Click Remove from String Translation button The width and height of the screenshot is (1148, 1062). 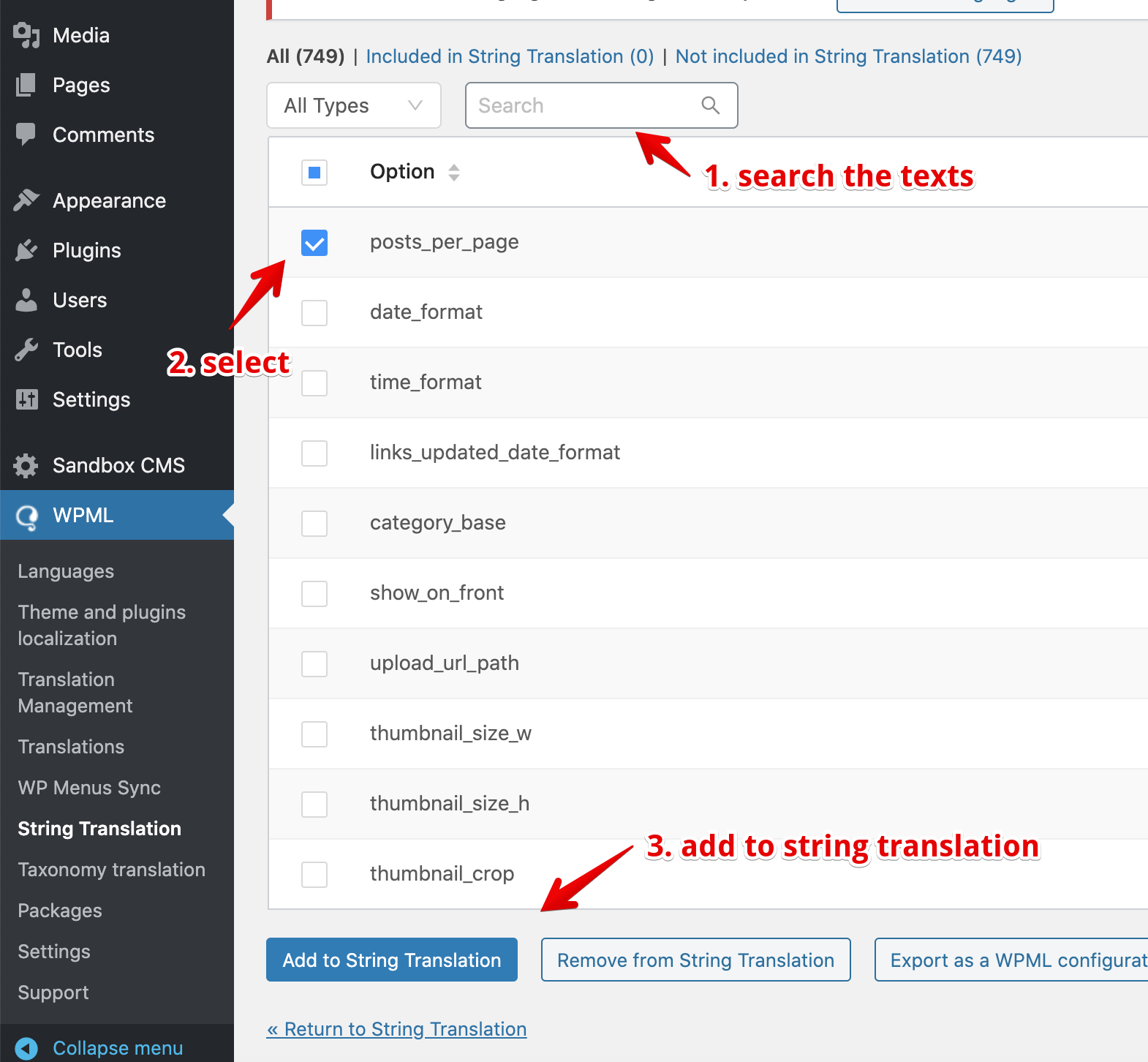(696, 960)
